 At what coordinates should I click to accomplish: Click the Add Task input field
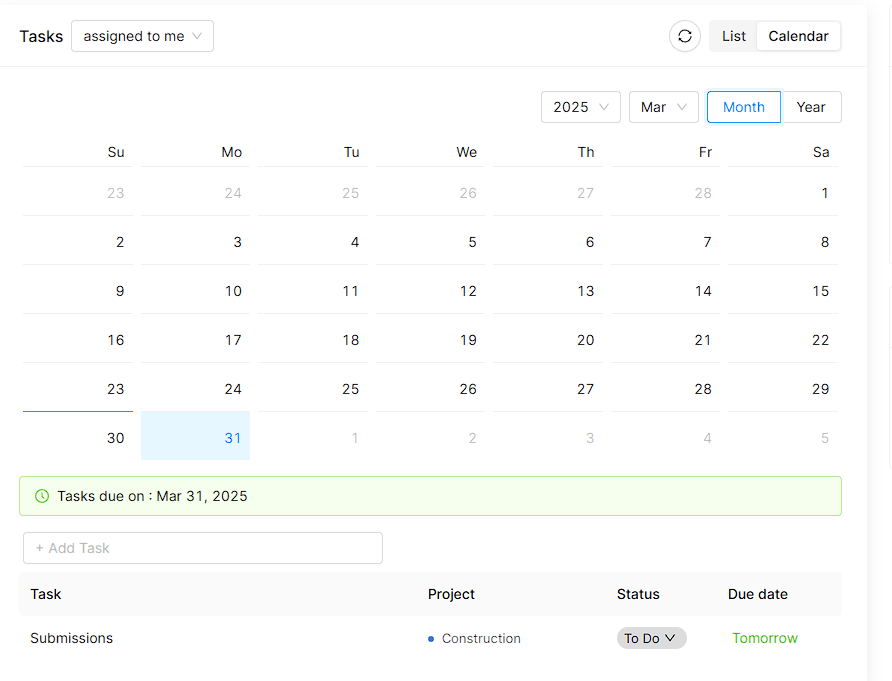point(203,548)
